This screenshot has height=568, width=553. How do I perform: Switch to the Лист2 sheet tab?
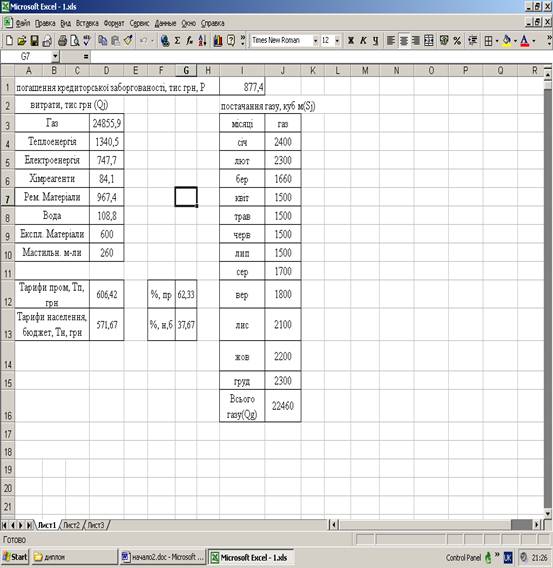point(71,525)
